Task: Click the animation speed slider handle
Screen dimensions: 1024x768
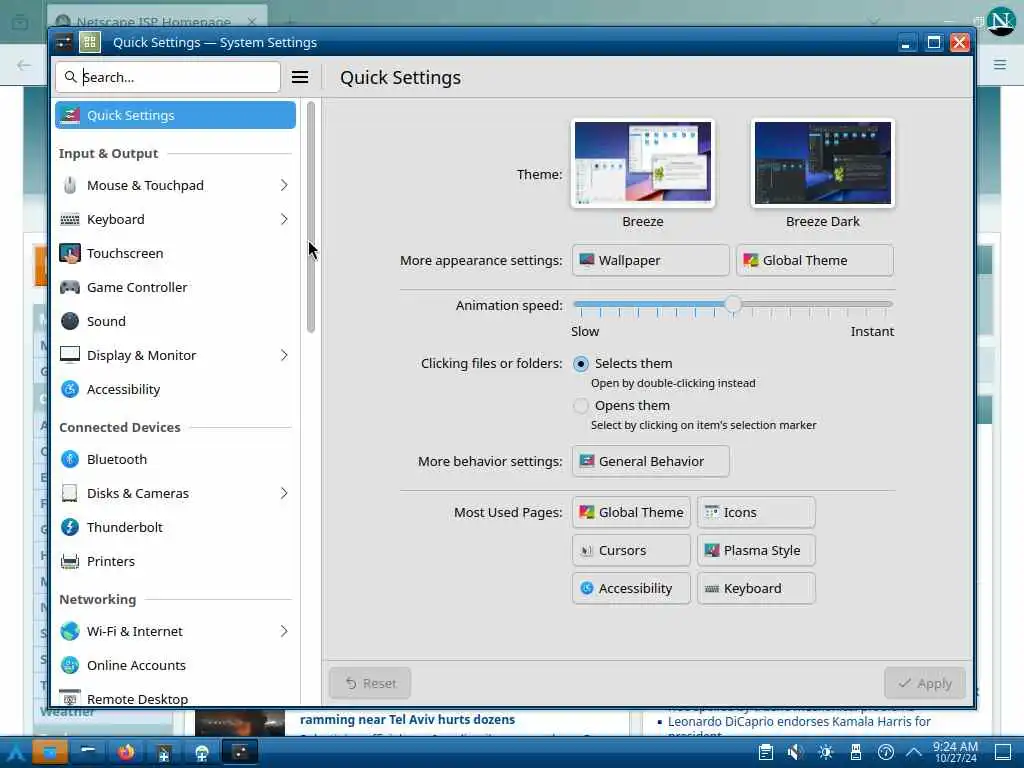Action: click(x=733, y=304)
